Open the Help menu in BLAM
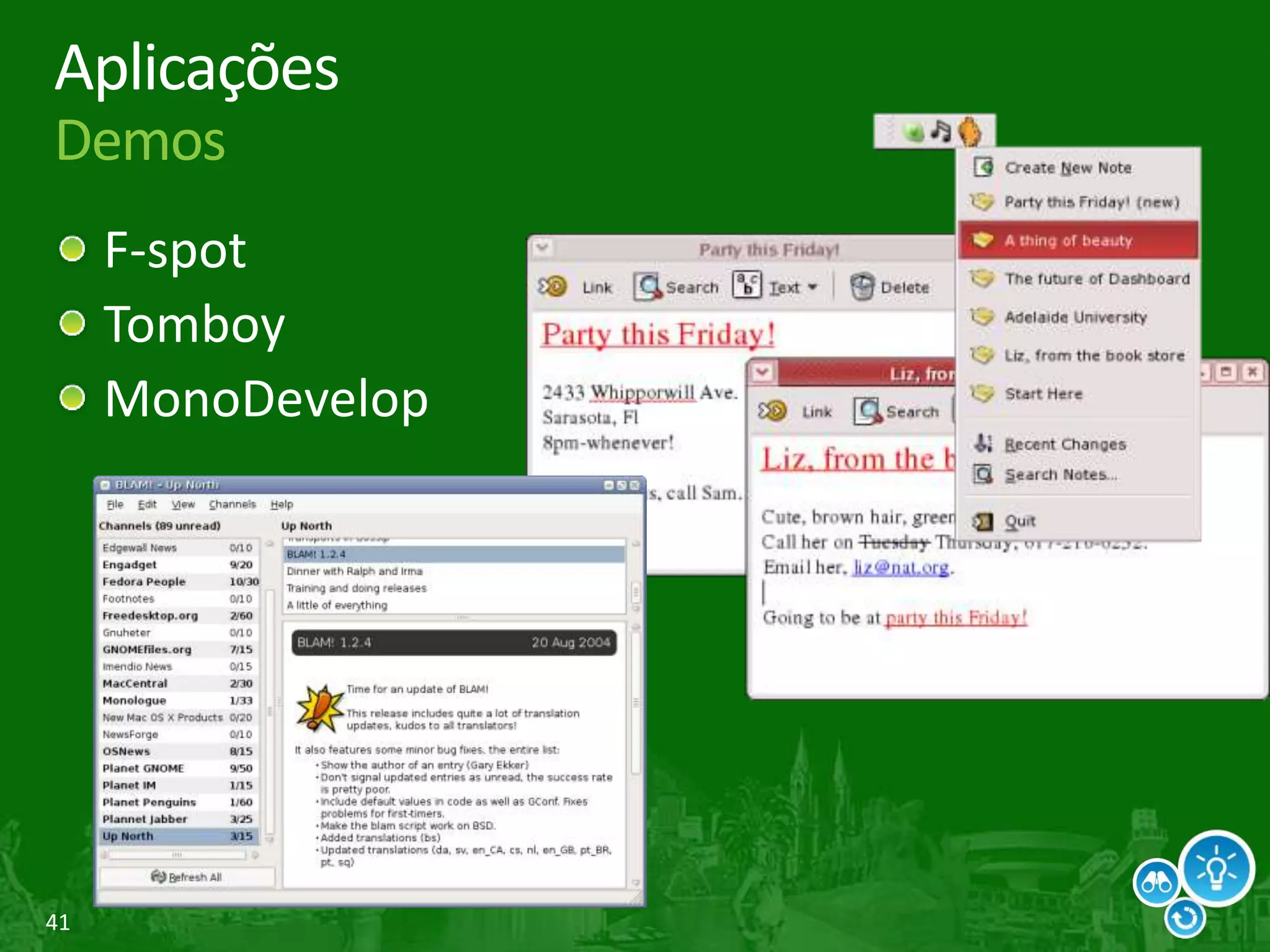The image size is (1270, 952). pos(282,504)
